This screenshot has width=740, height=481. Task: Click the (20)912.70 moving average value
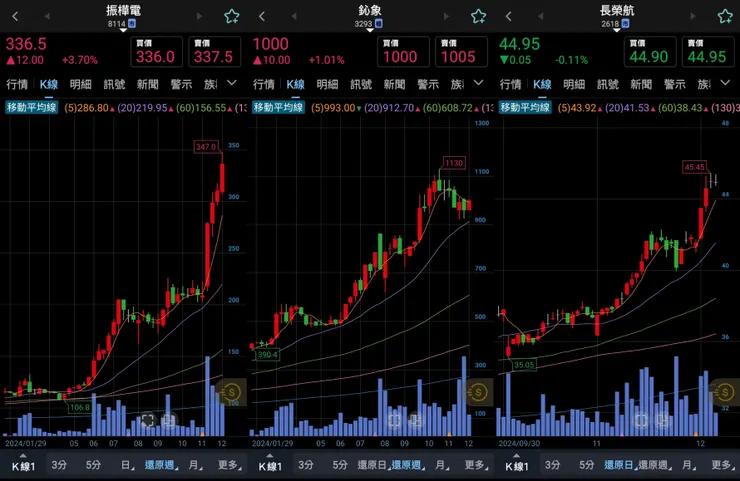389,108
